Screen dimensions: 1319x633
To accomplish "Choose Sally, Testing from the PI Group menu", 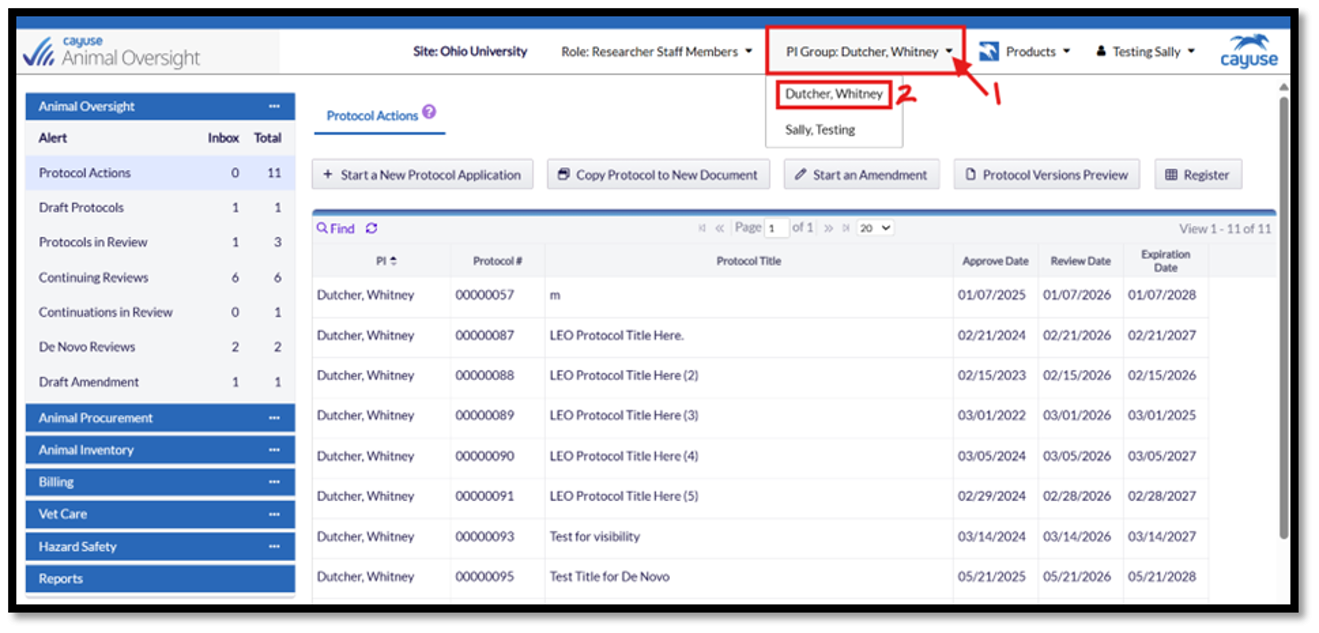I will (x=820, y=130).
